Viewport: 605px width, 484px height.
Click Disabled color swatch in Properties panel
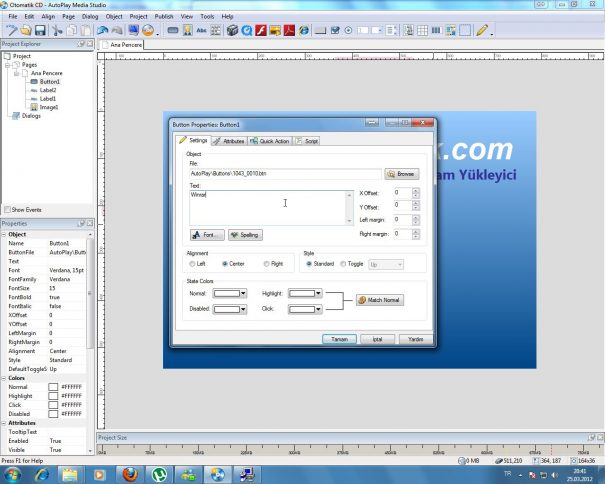click(x=53, y=414)
